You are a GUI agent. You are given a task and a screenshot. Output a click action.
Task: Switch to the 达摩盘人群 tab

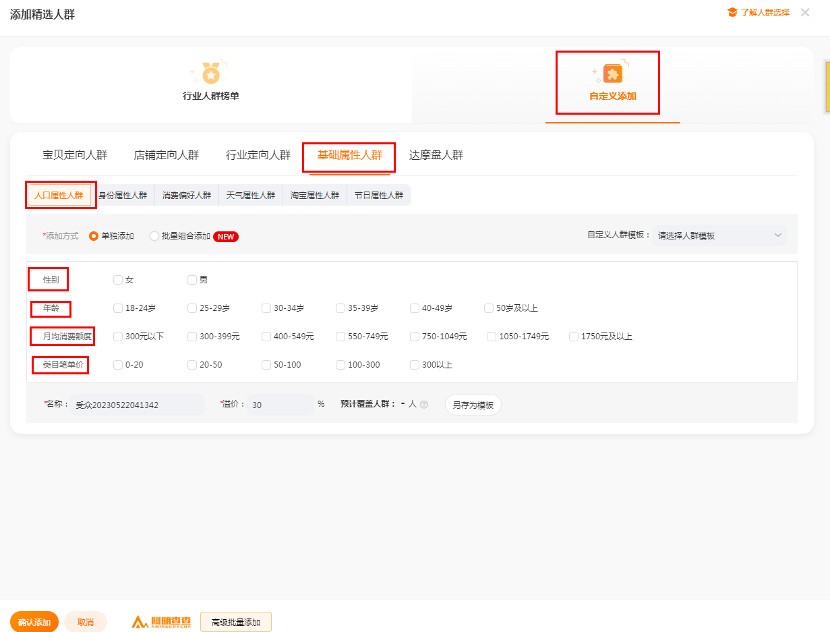[436, 155]
